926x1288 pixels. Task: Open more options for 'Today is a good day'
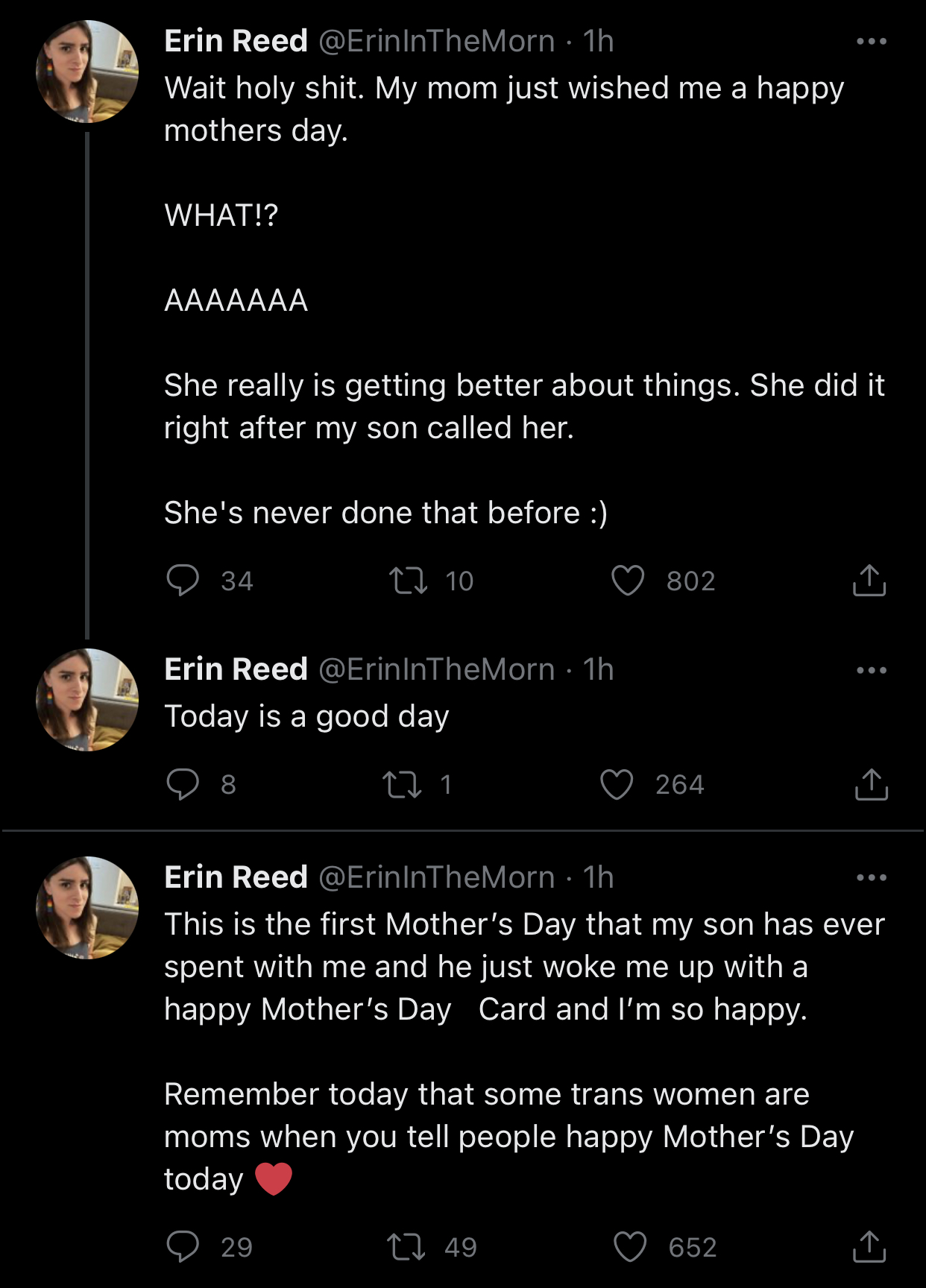click(x=872, y=670)
